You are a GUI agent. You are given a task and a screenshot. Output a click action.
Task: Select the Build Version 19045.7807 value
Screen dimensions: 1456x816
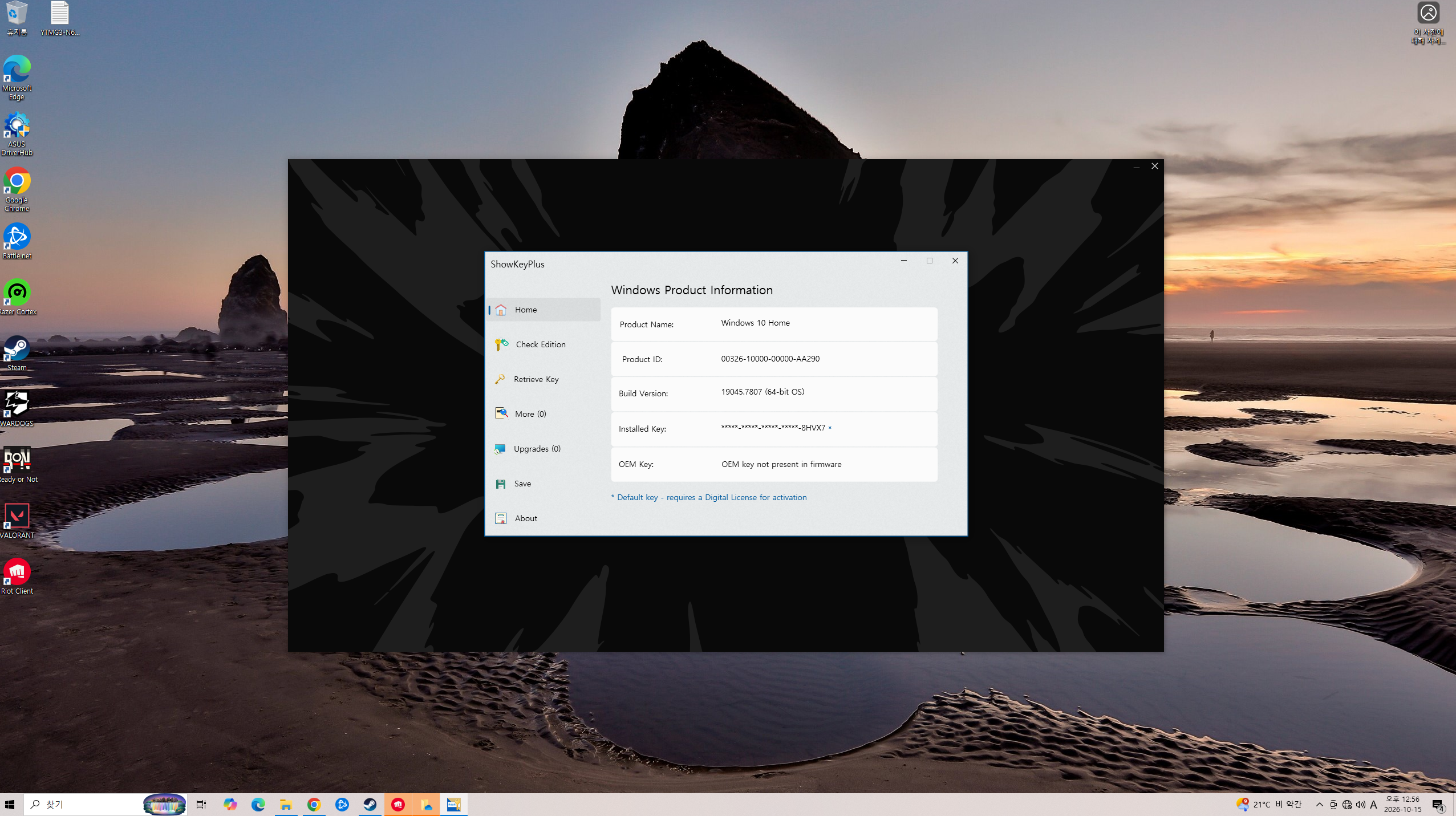pyautogui.click(x=763, y=392)
